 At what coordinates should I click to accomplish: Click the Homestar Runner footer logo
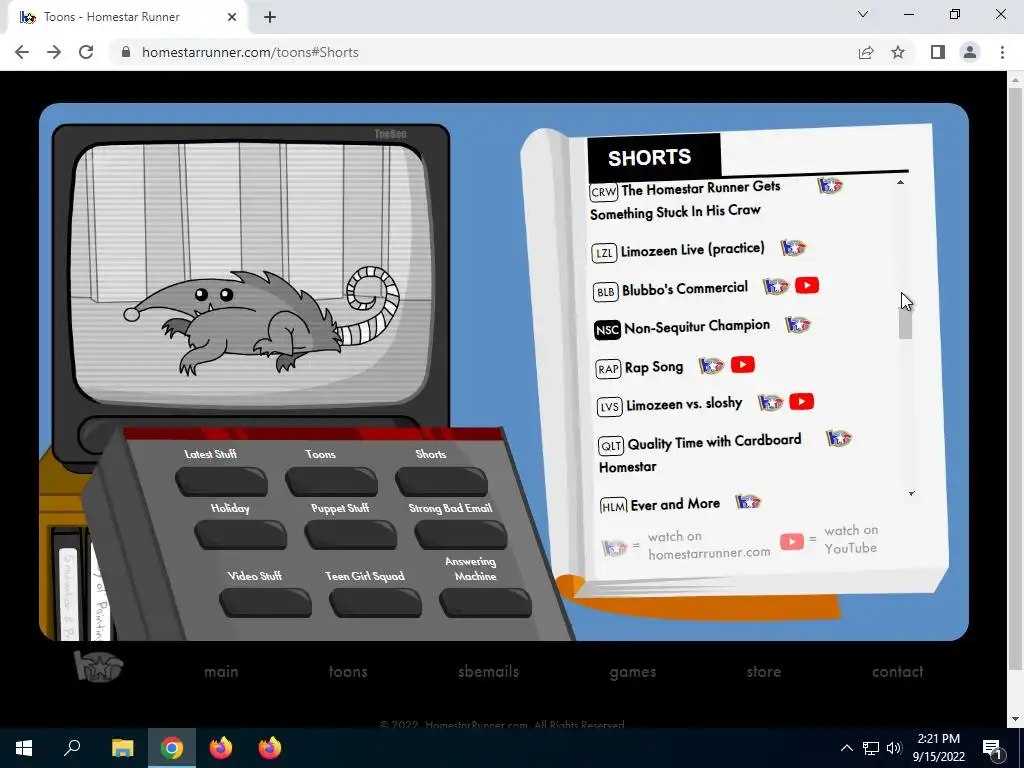click(x=98, y=667)
